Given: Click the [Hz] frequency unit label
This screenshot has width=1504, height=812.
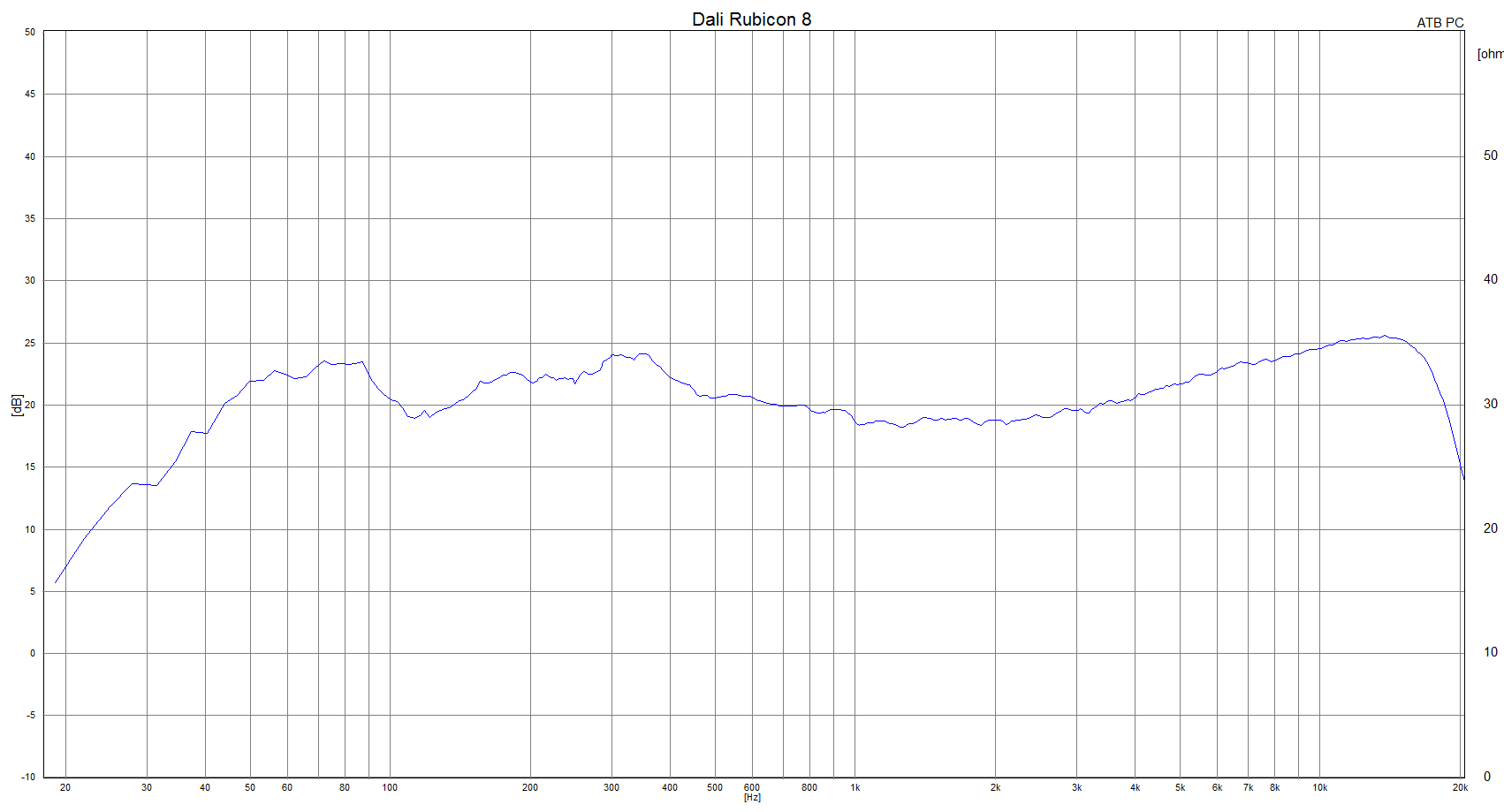Looking at the screenshot, I should click(x=752, y=797).
